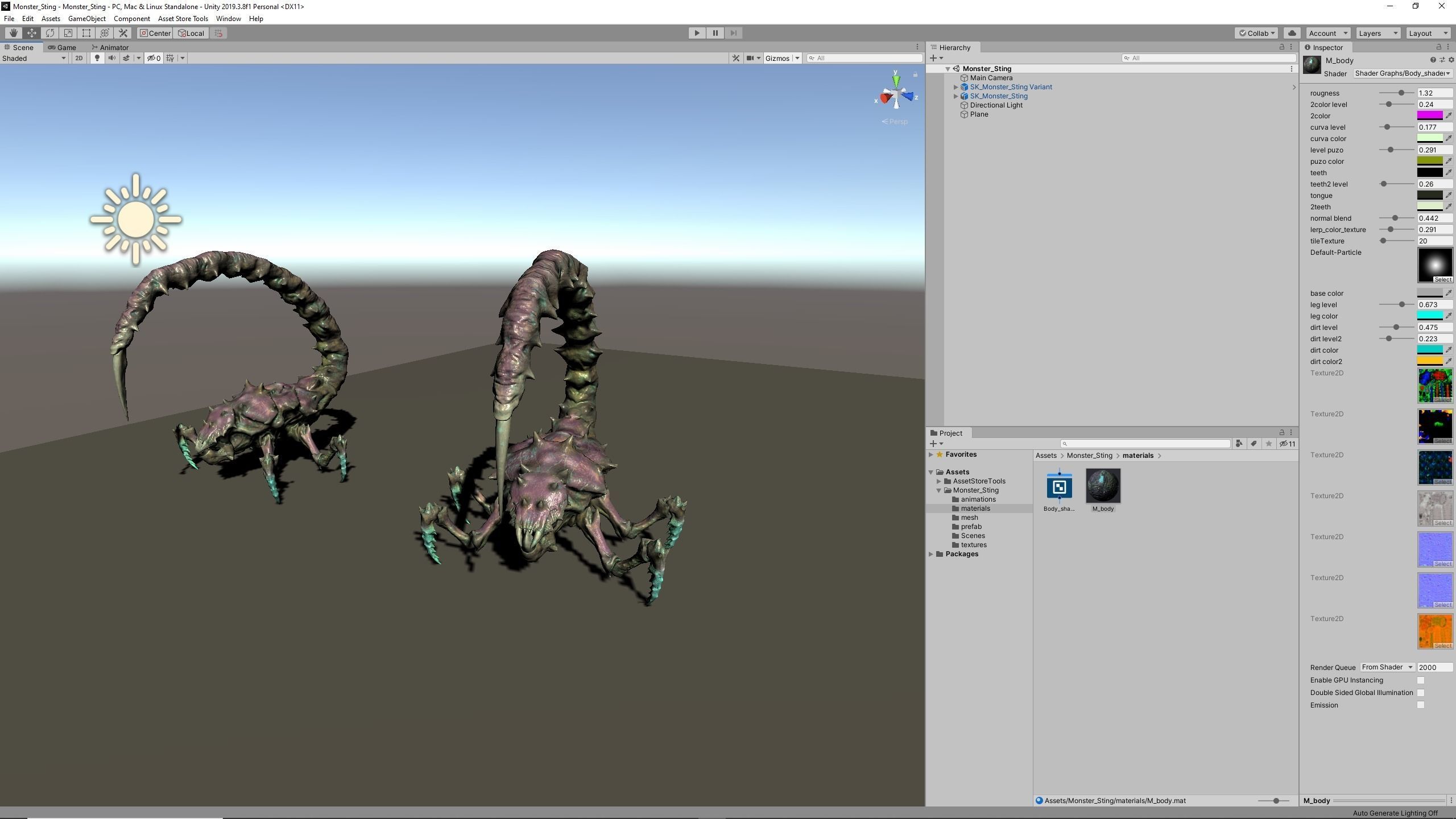Expand Packages folder
1456x819 pixels.
pyautogui.click(x=931, y=554)
